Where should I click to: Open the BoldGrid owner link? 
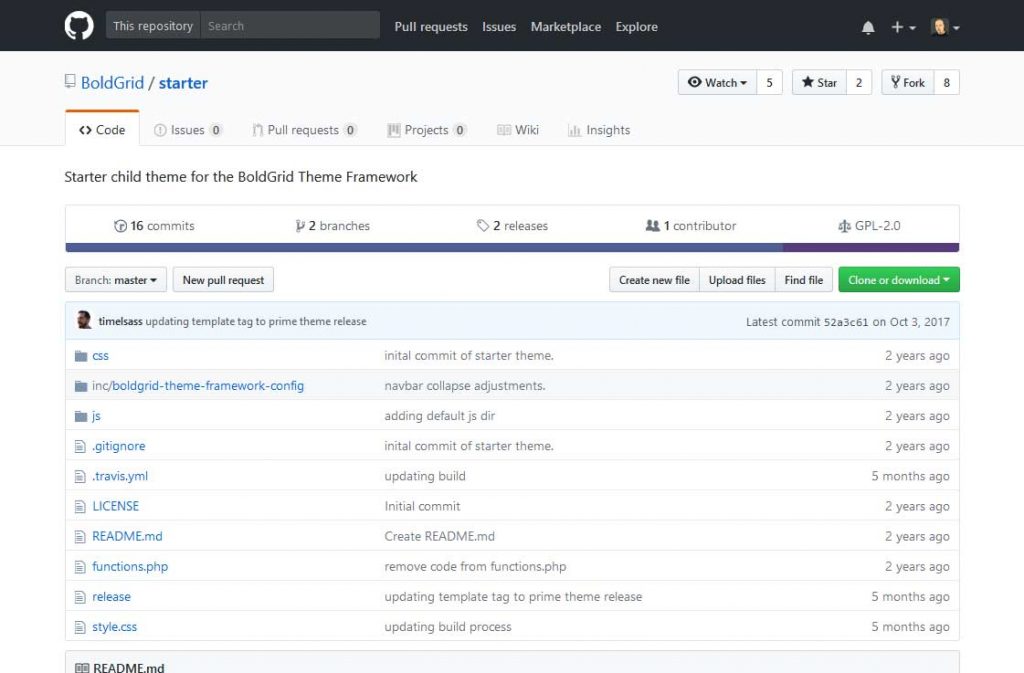click(x=112, y=83)
